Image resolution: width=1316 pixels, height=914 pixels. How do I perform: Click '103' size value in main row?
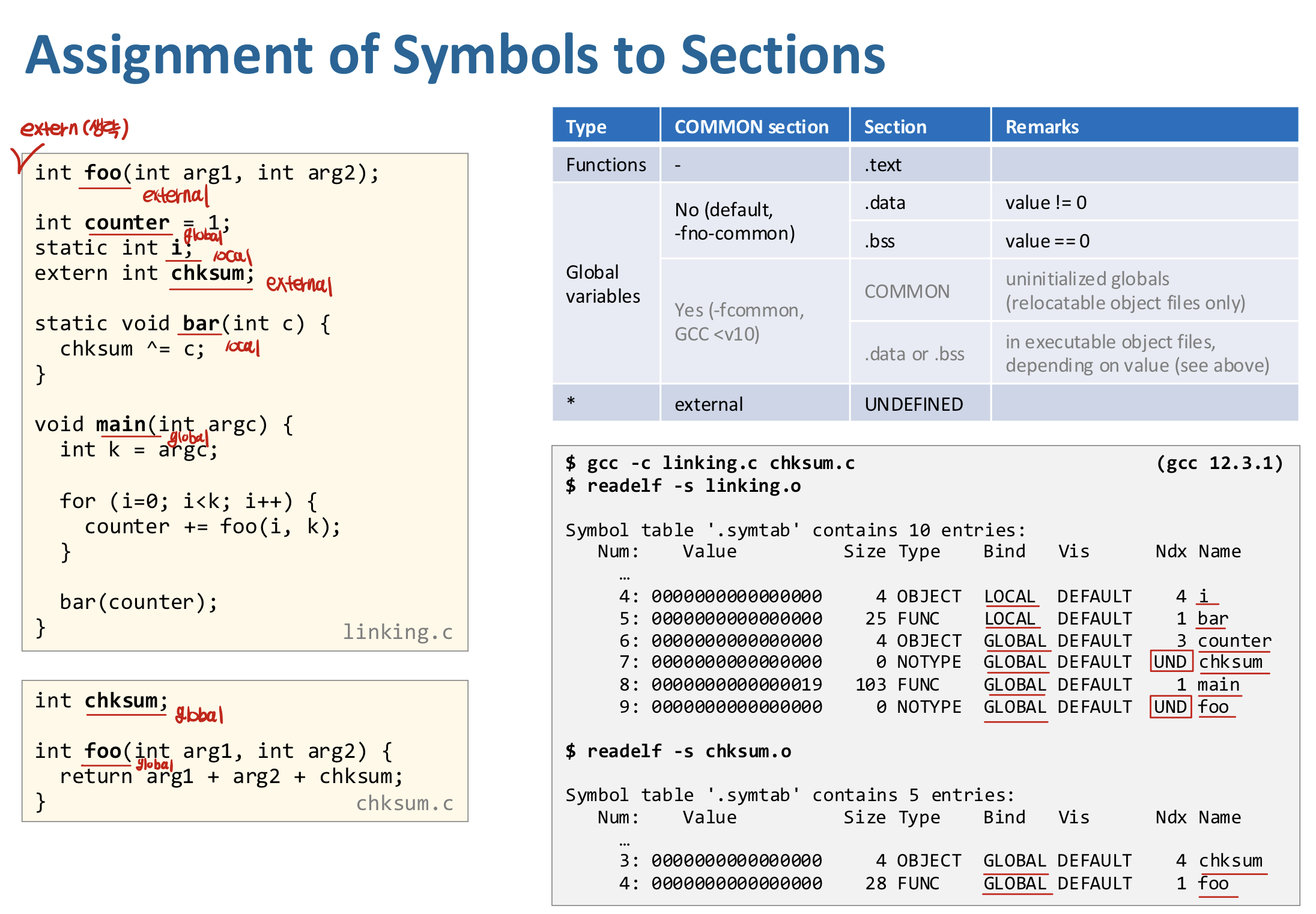tap(871, 685)
